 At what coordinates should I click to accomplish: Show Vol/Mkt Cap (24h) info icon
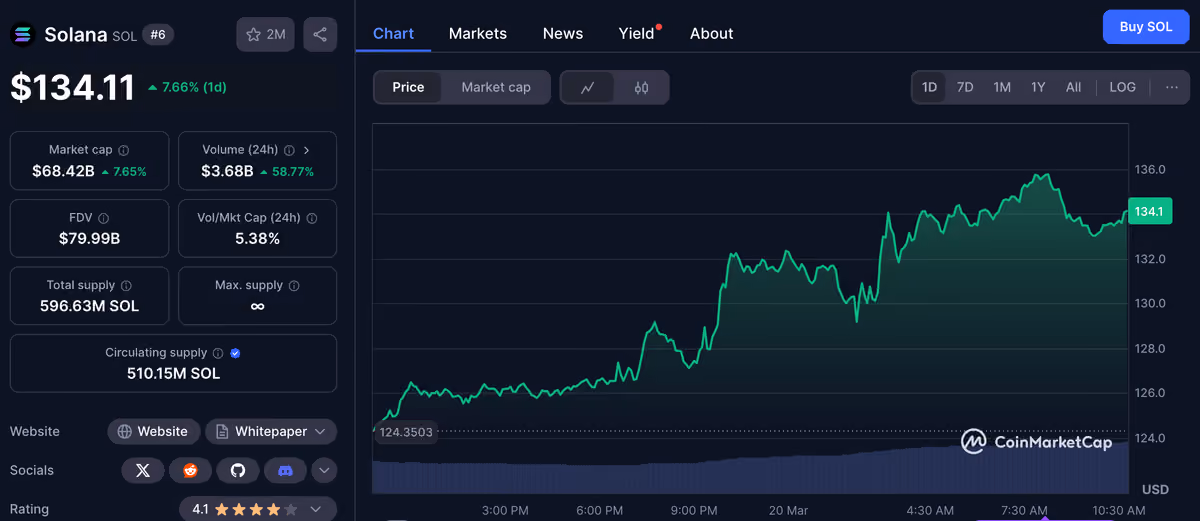point(312,218)
